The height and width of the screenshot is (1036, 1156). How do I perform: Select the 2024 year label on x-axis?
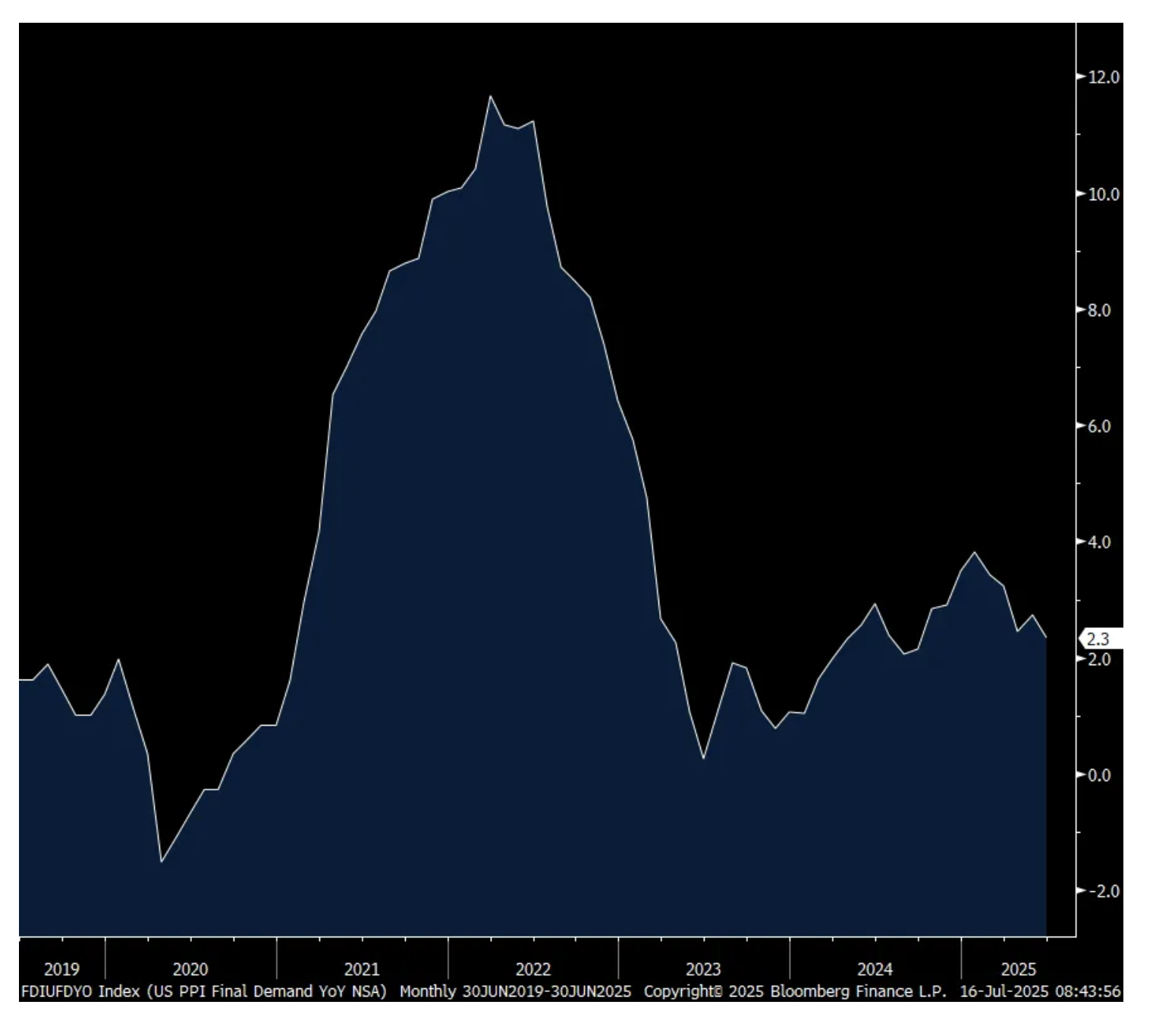875,969
